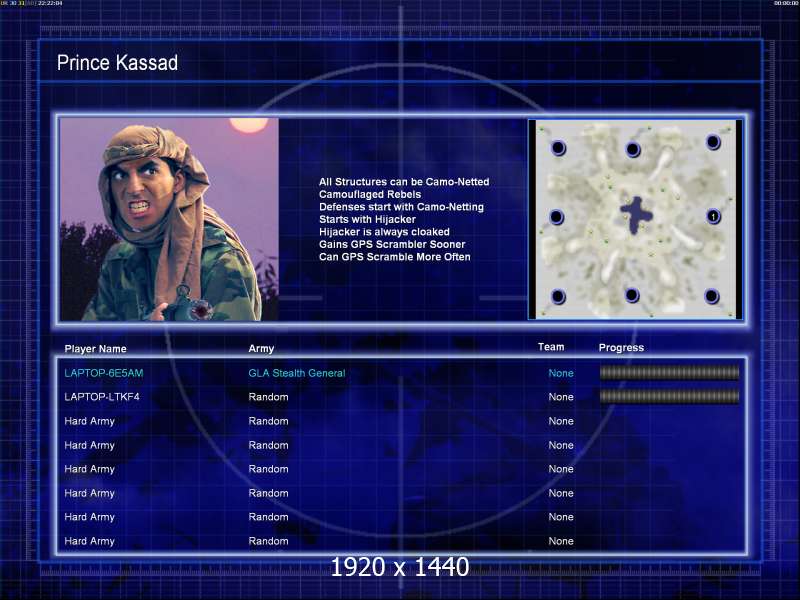Viewport: 800px width, 600px height.
Task: Click the 'Progress' column header
Action: pos(621,347)
